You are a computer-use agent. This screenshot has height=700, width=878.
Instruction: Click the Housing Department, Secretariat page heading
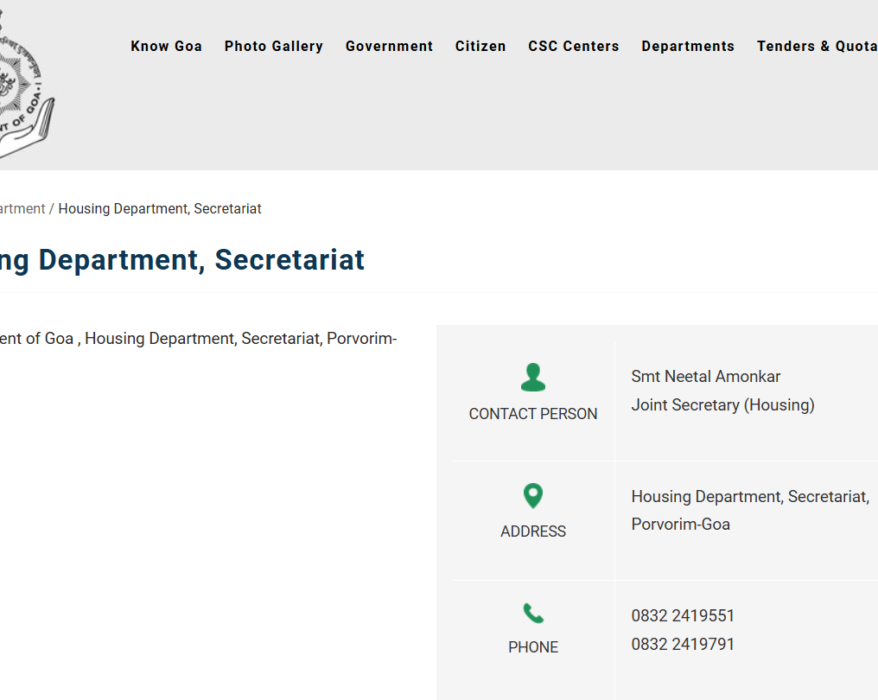pos(182,260)
